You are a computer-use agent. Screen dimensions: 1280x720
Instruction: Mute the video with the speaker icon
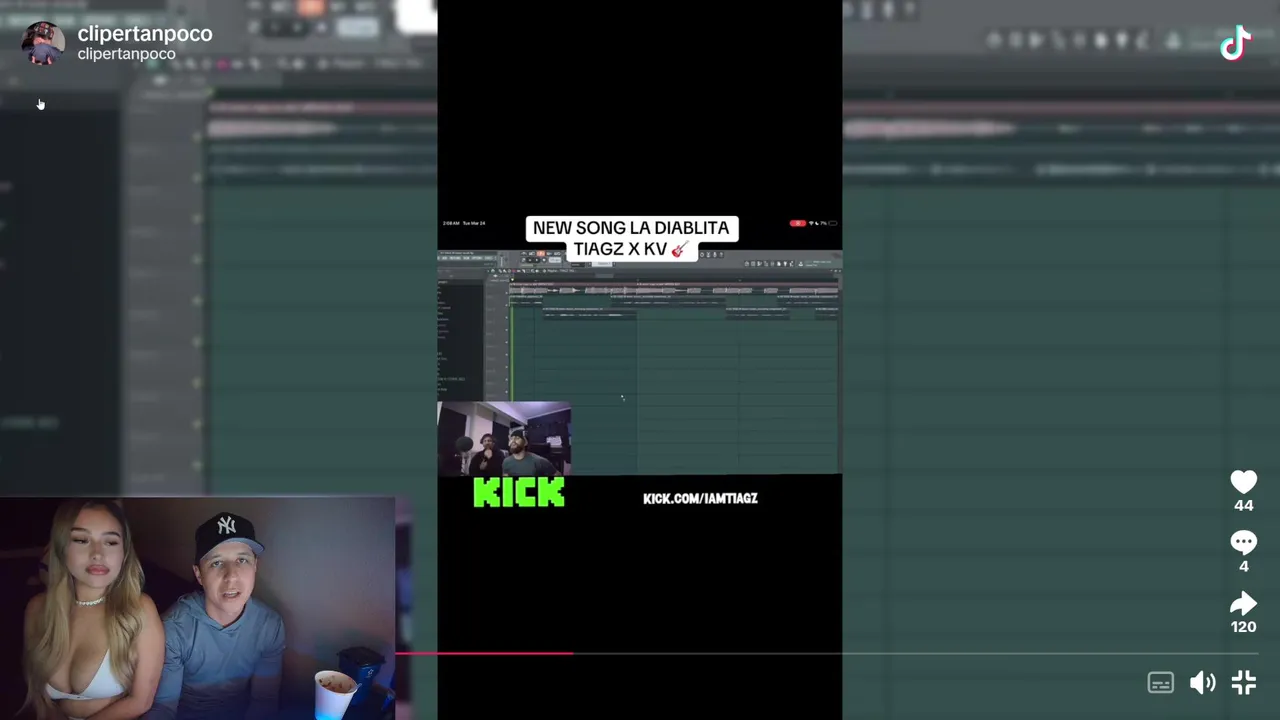[1202, 683]
